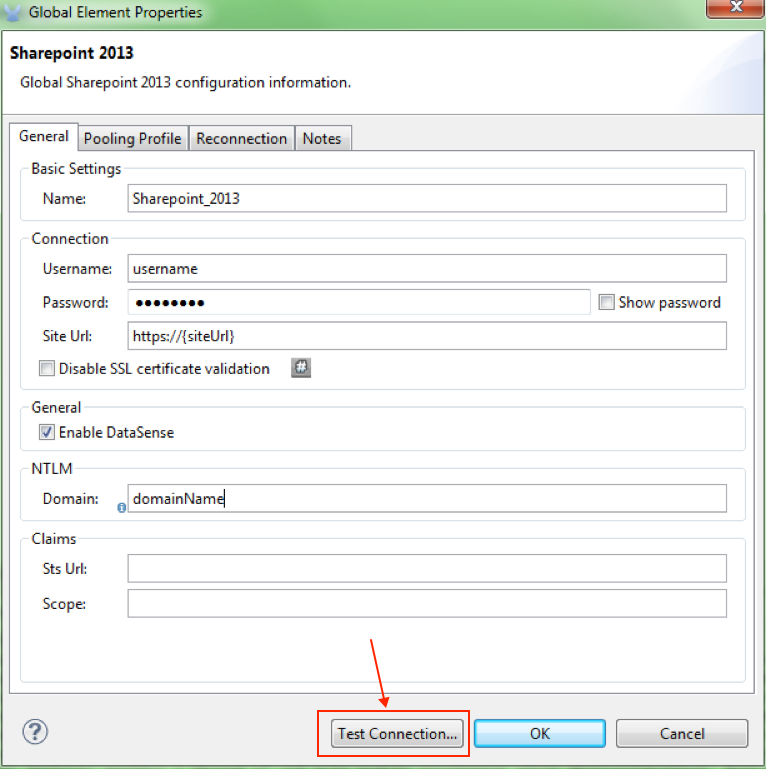The image size is (766, 769).
Task: Click the Site Url input field
Action: [427, 336]
